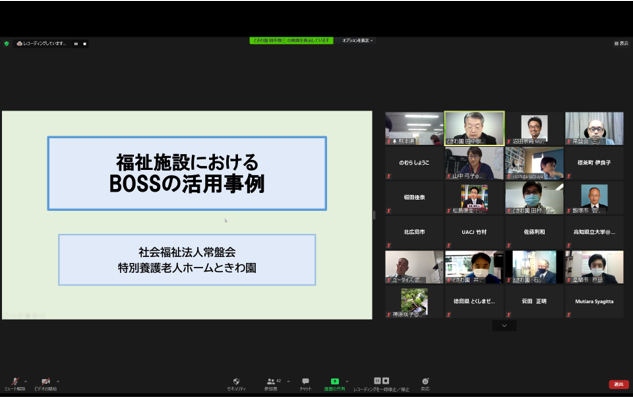Expand video options arrow beside camera
The width and height of the screenshot is (633, 397).
coord(58,381)
